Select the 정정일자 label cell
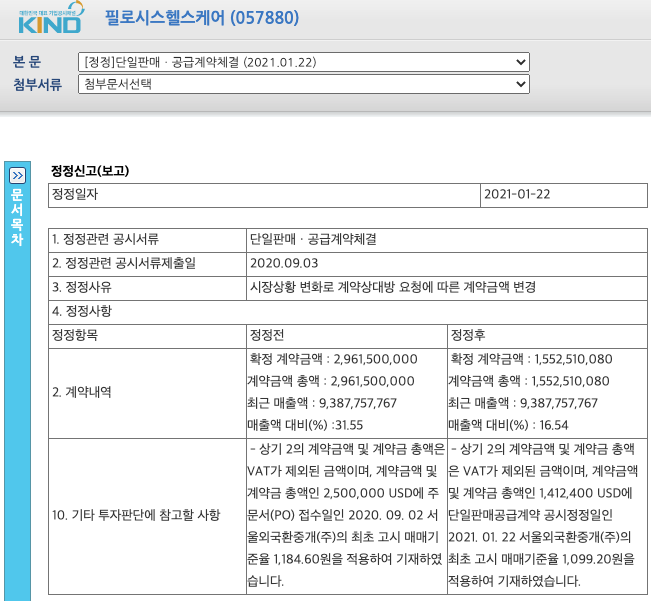Viewport: 651px width, 601px height. 264,195
